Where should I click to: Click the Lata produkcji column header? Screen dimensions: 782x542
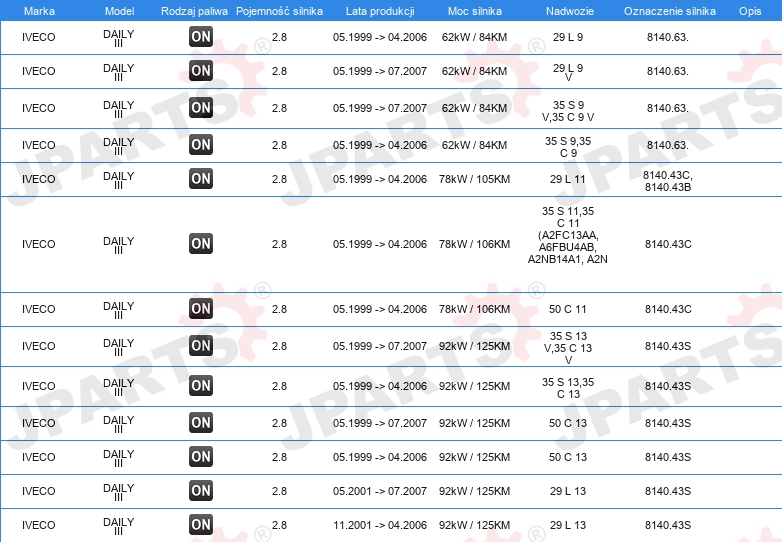380,11
